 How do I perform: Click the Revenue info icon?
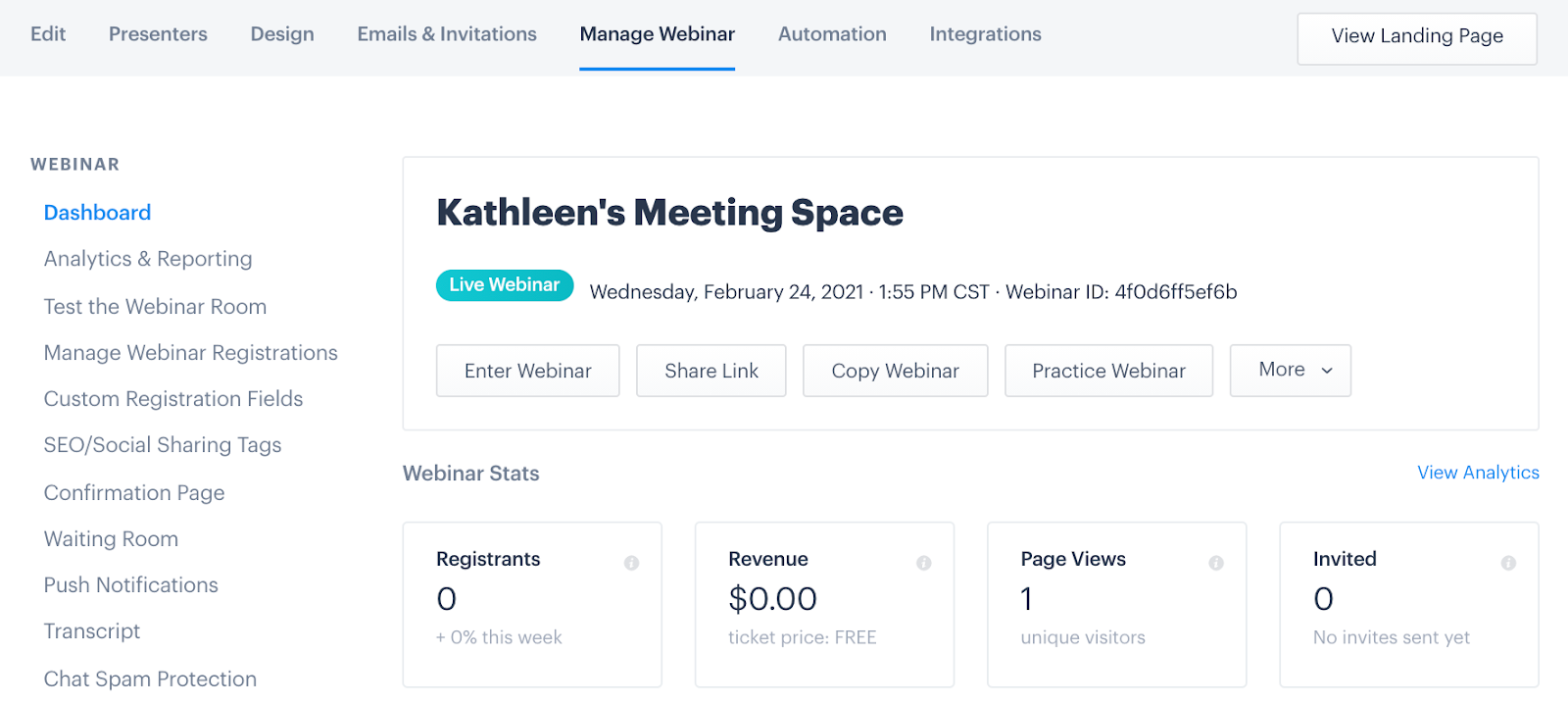pos(923,563)
